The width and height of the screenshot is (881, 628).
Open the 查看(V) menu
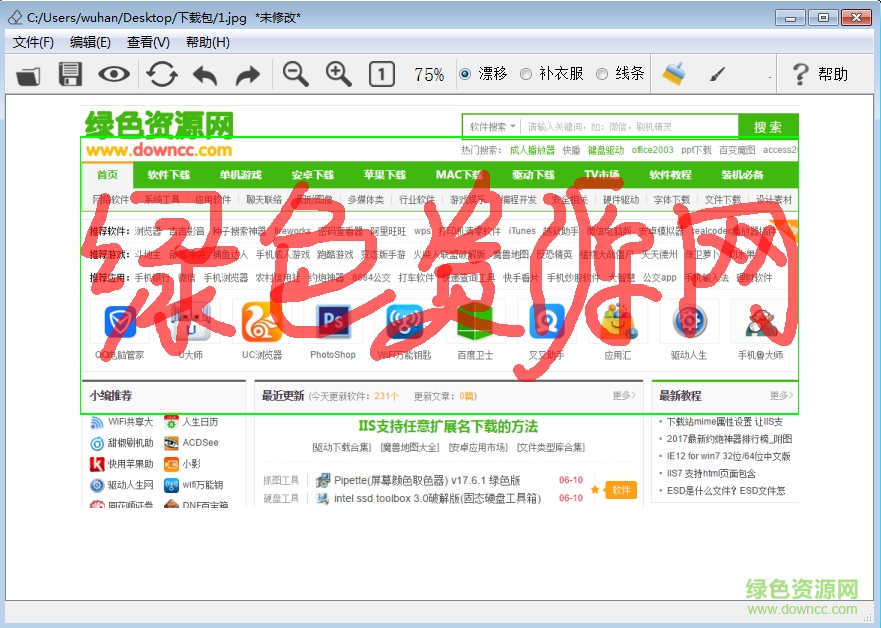[x=148, y=42]
